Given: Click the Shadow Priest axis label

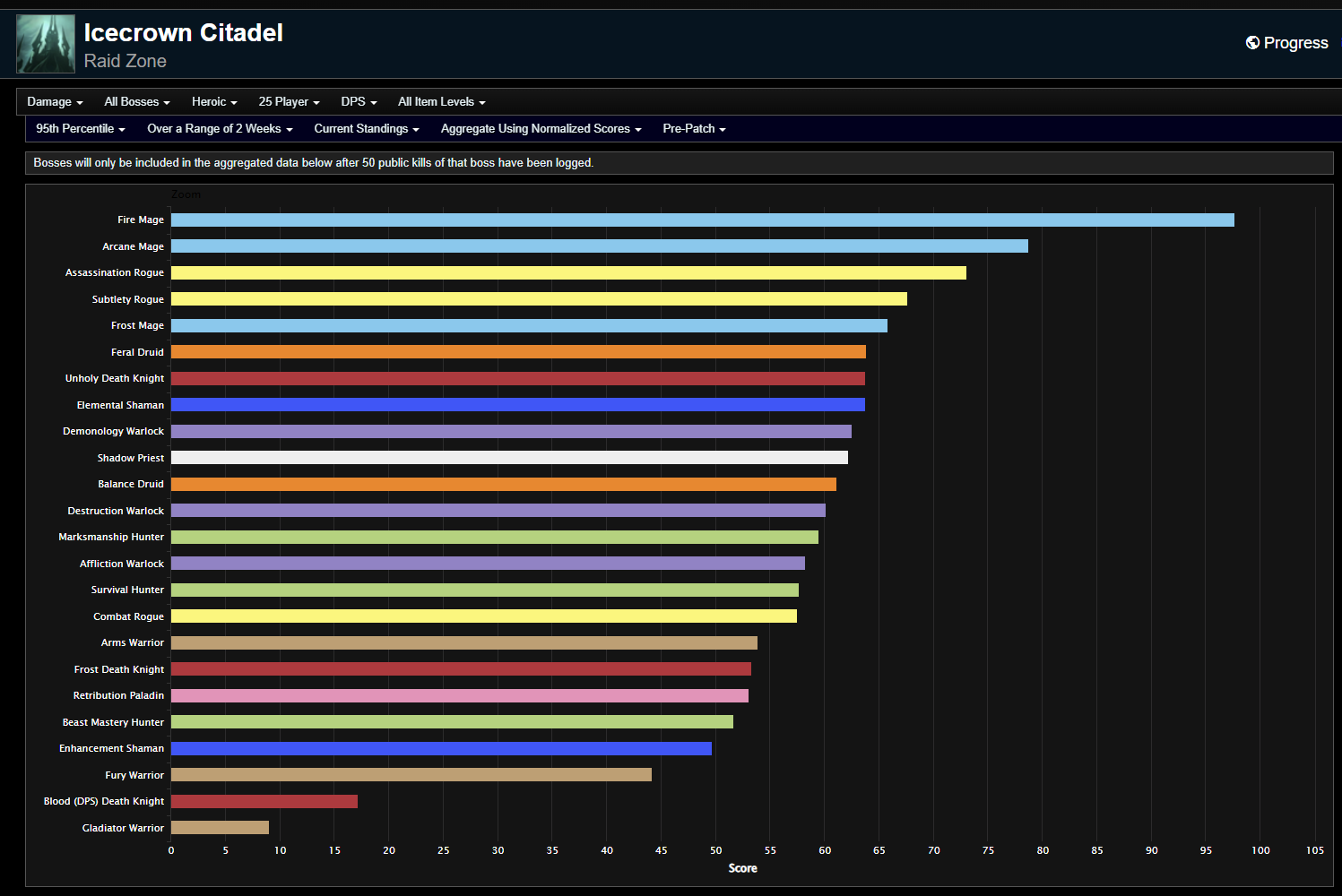Looking at the screenshot, I should (x=130, y=457).
